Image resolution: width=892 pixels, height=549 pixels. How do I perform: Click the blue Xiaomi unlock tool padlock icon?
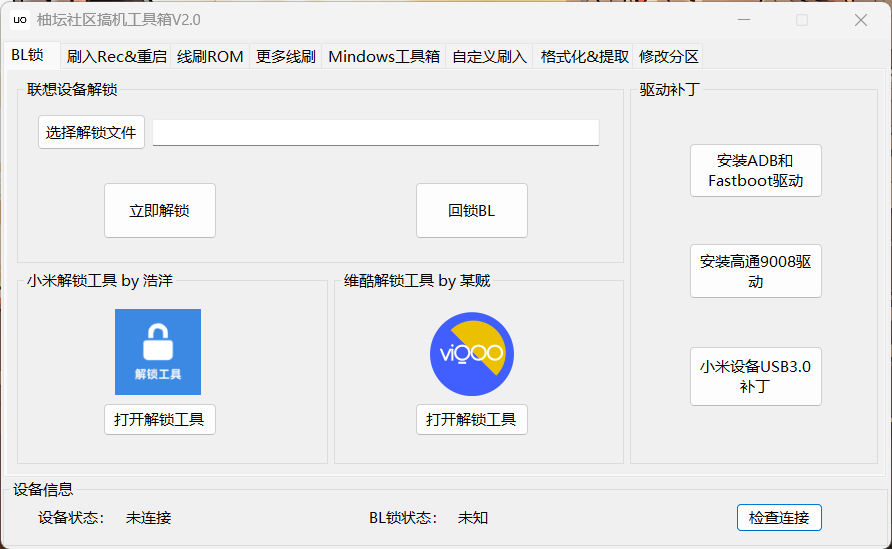tap(158, 351)
